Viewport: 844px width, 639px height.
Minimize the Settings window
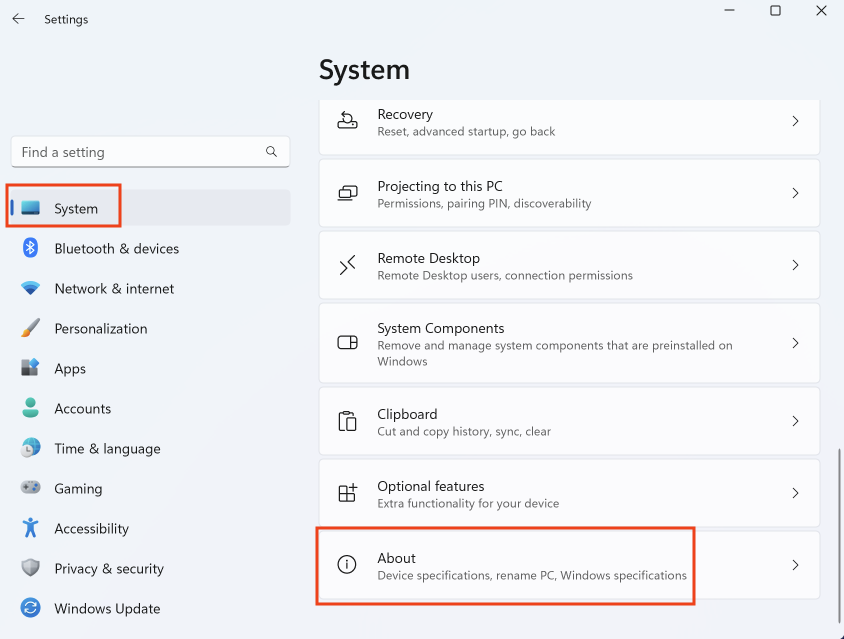click(x=729, y=10)
